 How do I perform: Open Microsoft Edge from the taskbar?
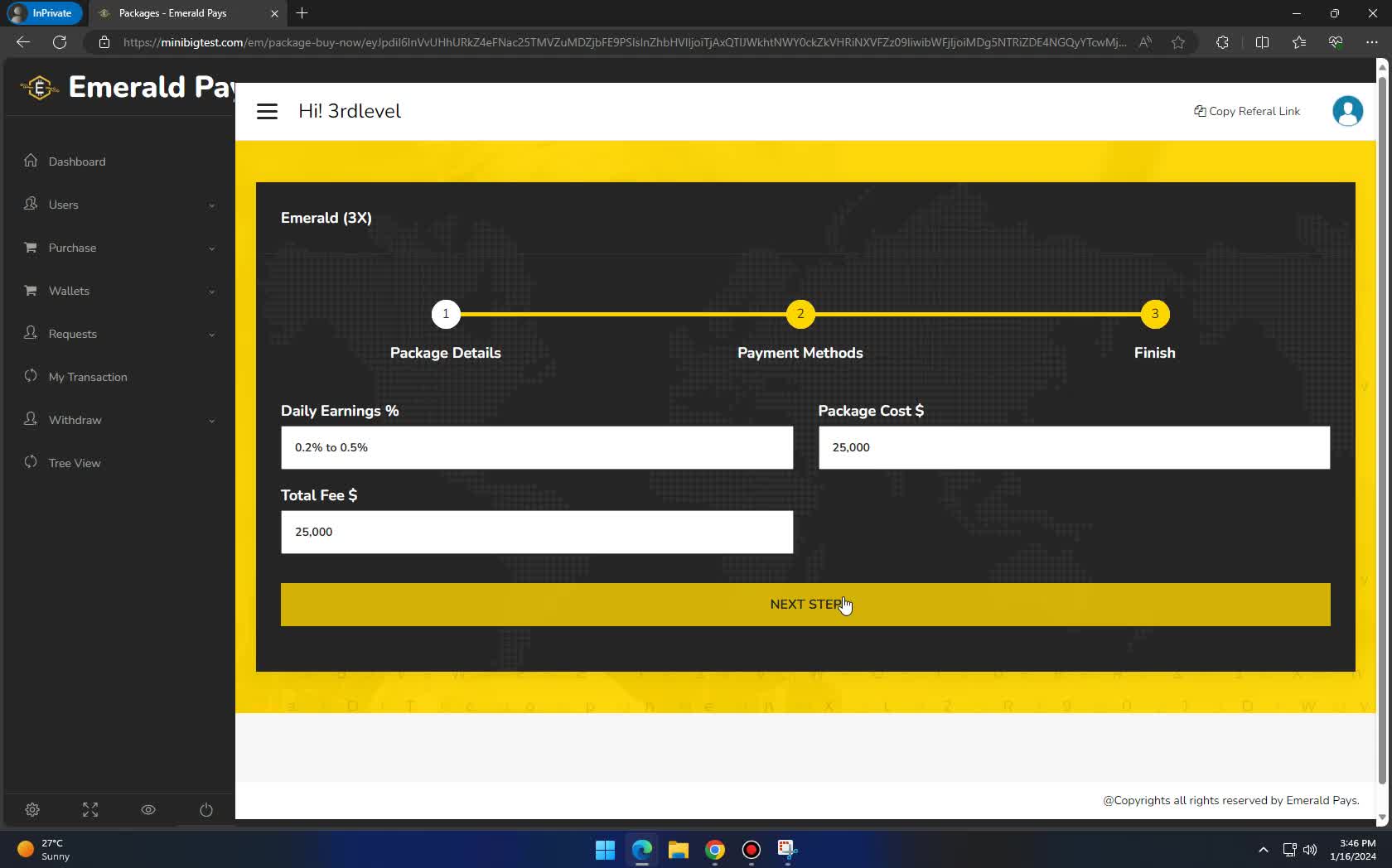point(642,850)
